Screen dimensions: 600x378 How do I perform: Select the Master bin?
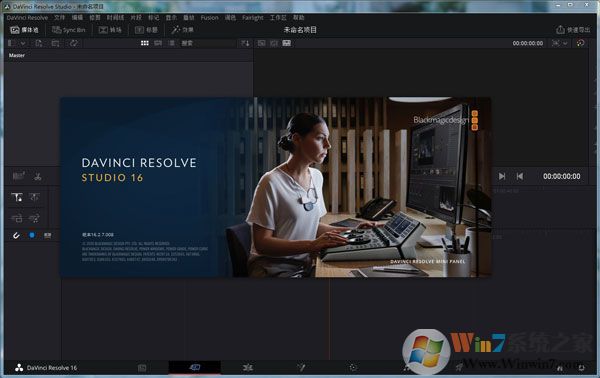click(17, 55)
